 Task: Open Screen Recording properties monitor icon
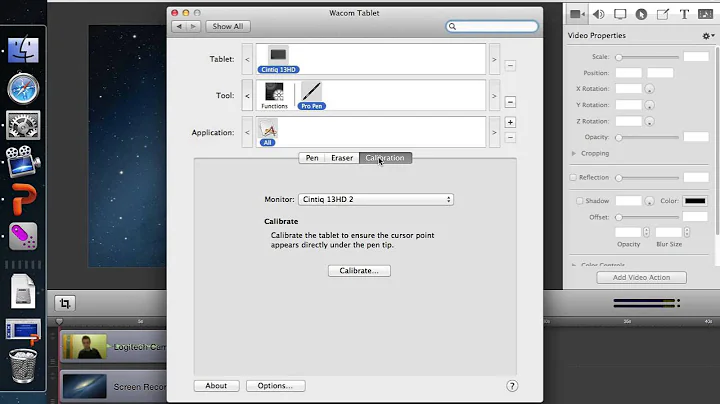click(620, 14)
